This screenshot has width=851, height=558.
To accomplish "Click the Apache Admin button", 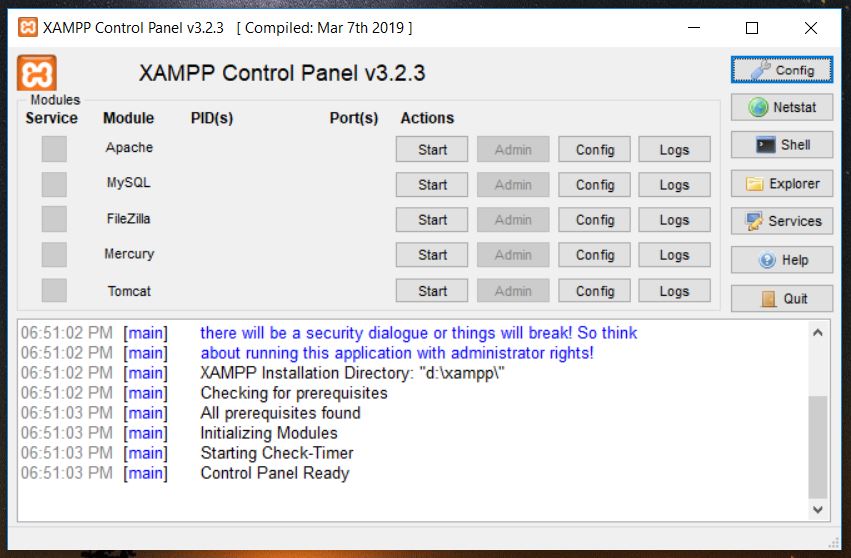I will coord(513,149).
